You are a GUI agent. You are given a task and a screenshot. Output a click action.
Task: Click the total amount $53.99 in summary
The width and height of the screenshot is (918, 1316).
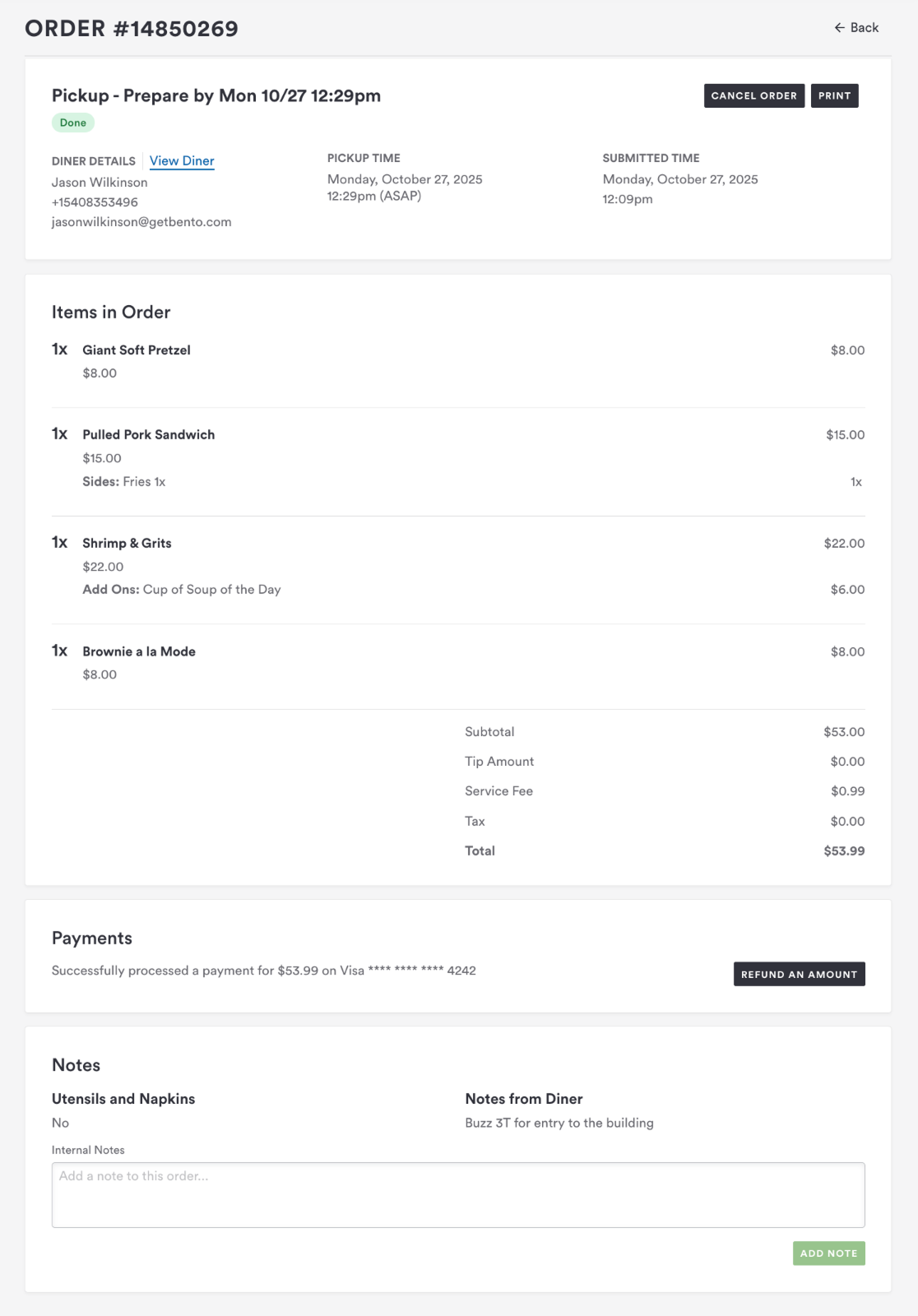tap(844, 851)
